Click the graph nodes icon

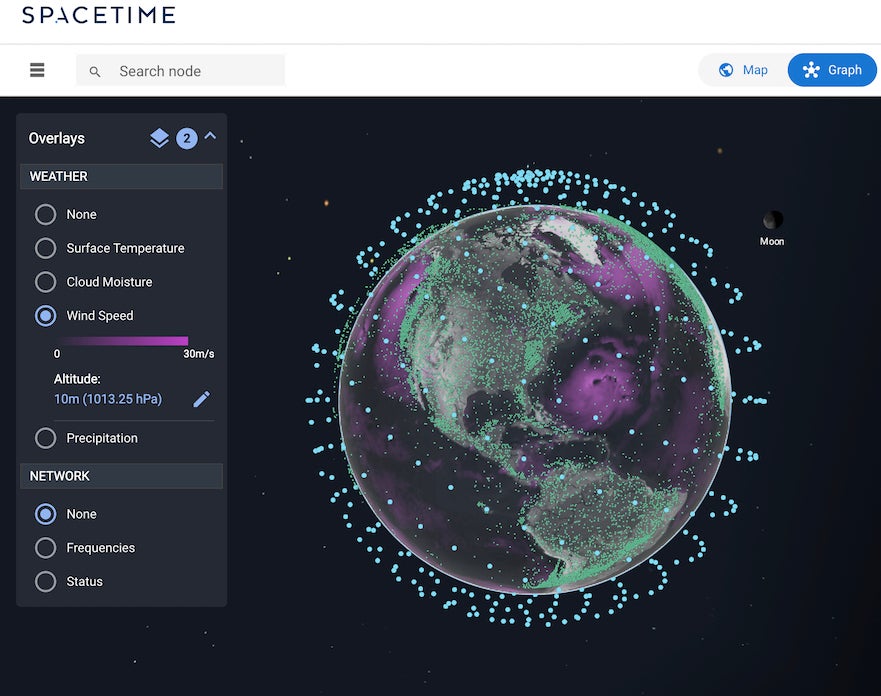click(x=811, y=70)
